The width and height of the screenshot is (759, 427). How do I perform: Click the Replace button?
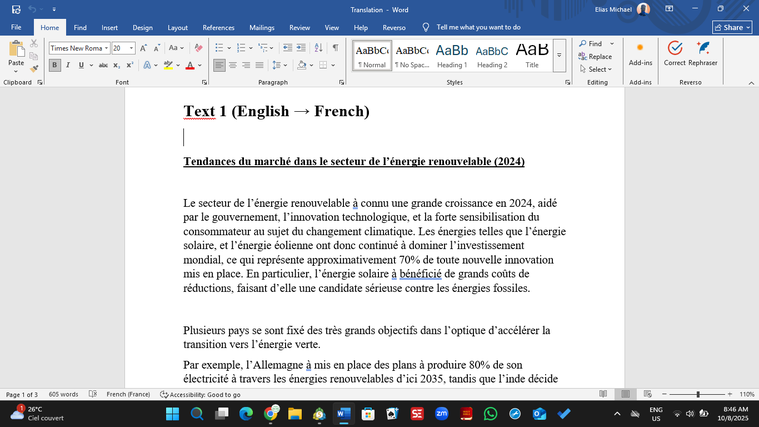click(595, 56)
